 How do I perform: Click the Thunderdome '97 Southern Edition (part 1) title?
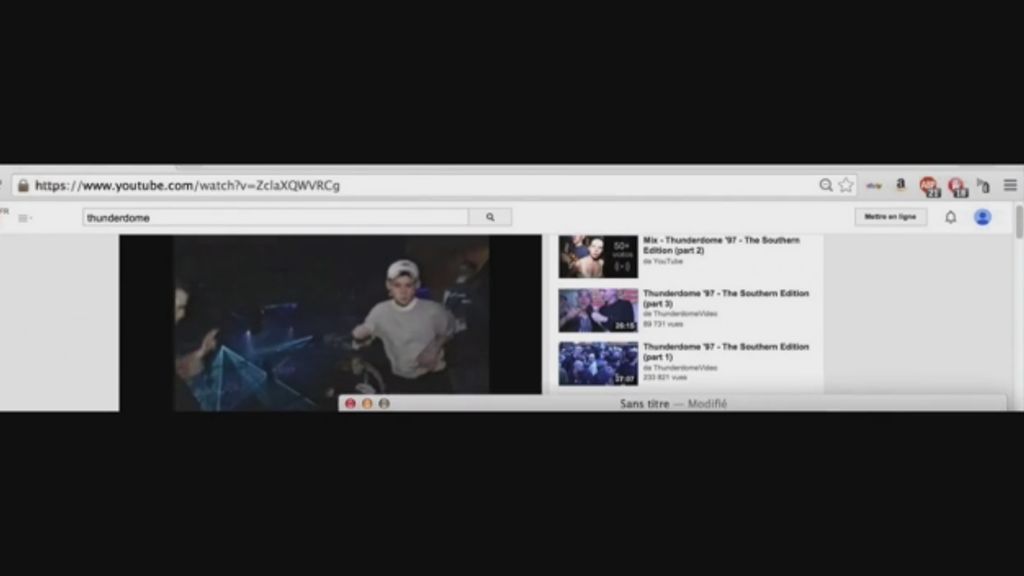click(x=726, y=352)
